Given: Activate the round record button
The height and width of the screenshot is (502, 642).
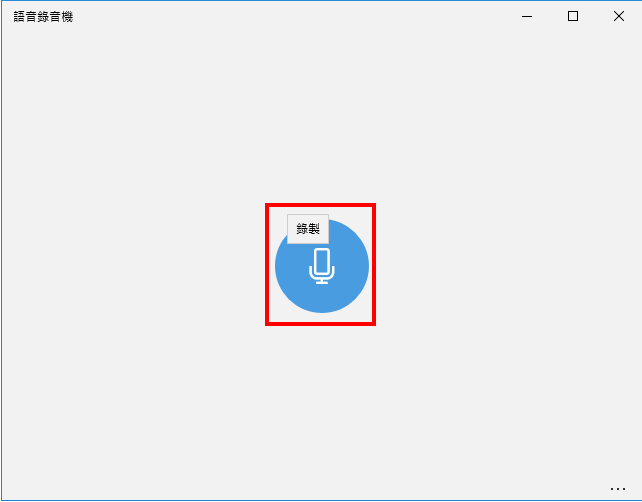Looking at the screenshot, I should point(322,266).
